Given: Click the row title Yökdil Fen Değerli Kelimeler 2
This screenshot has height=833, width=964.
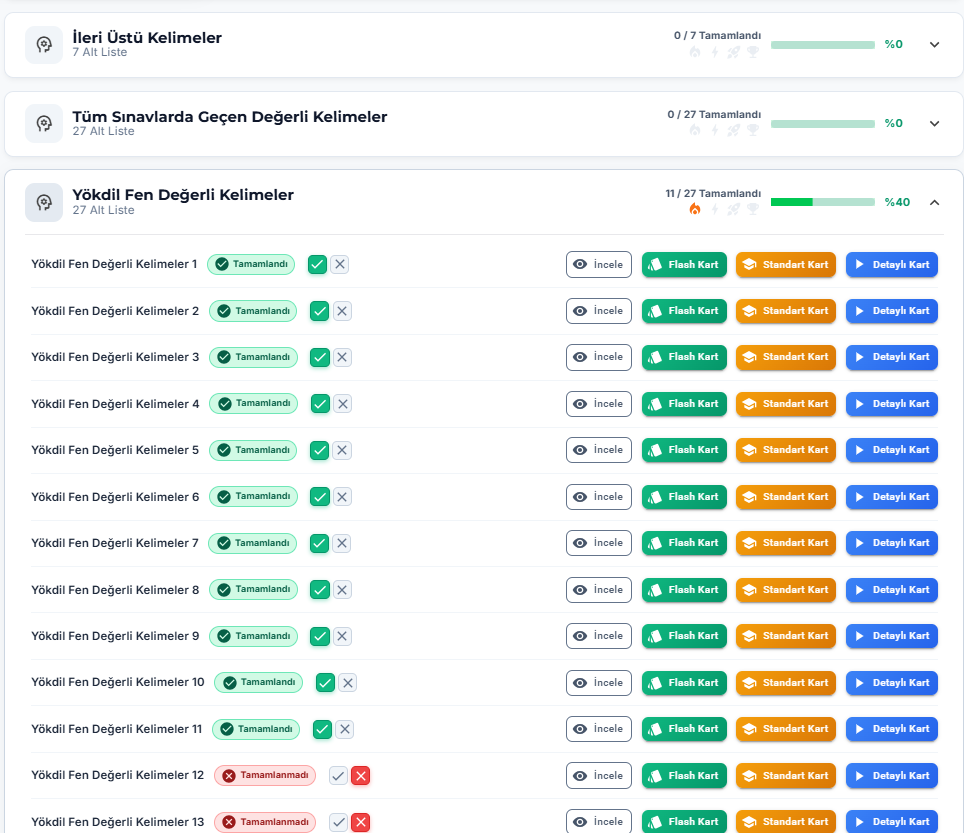Looking at the screenshot, I should tap(115, 311).
